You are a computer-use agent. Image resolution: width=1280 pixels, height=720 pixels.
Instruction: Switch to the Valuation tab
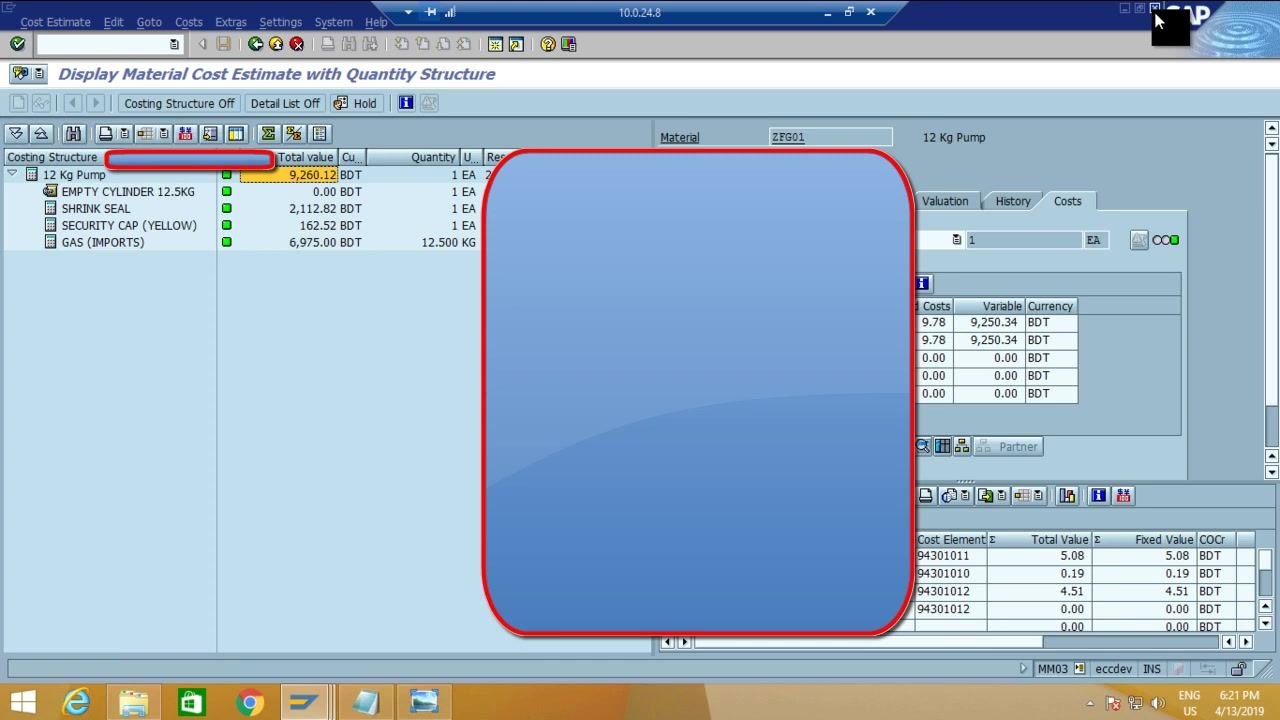[x=945, y=201]
